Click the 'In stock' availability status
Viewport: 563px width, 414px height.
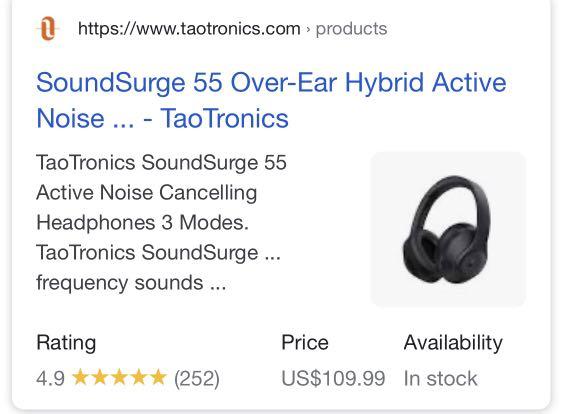pyautogui.click(x=441, y=378)
